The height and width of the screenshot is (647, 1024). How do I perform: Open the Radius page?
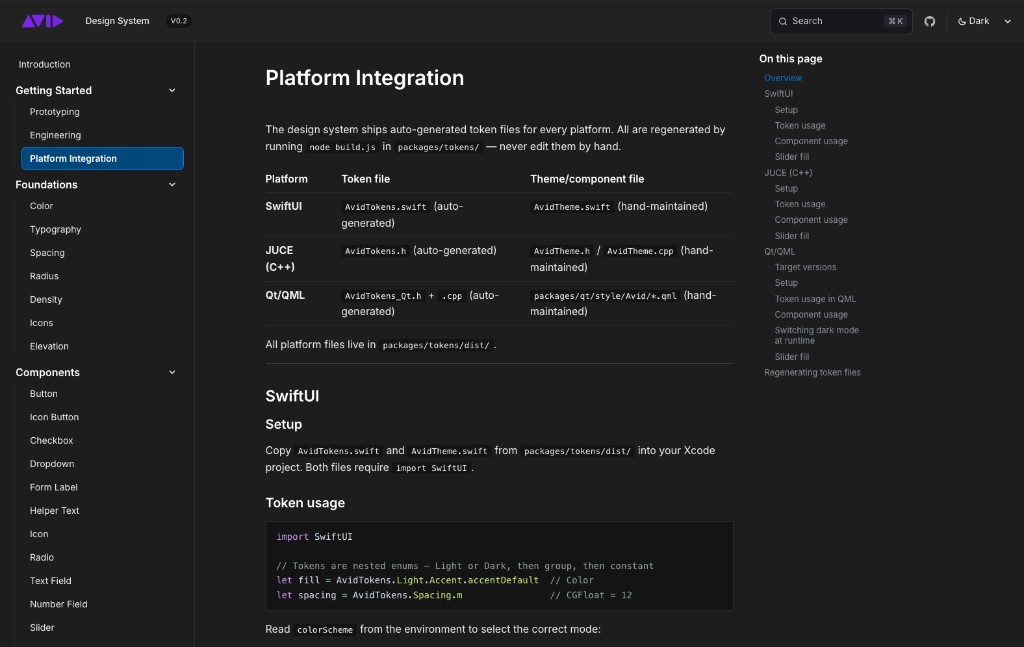click(x=44, y=276)
